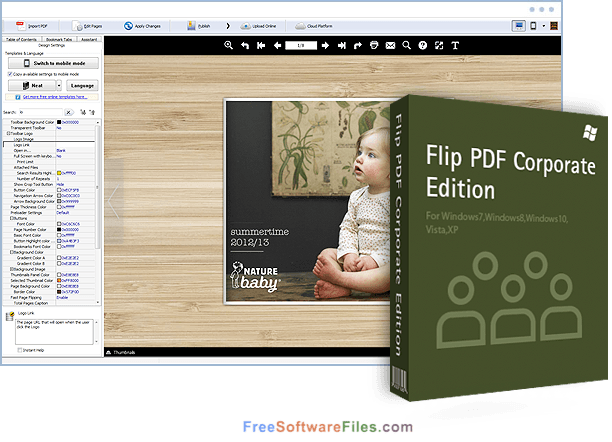The width and height of the screenshot is (612, 442).
Task: Click the Switch to mobile mode button
Action: [53, 63]
